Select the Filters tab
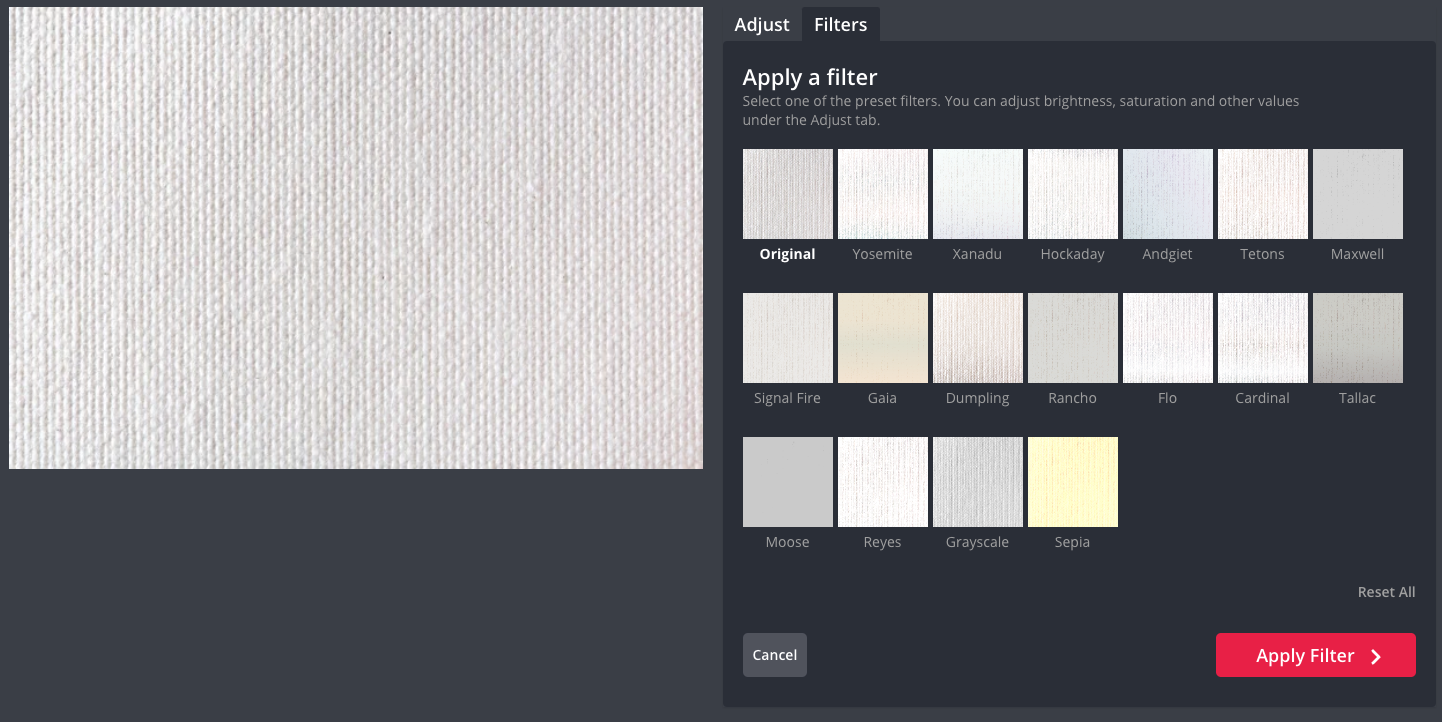This screenshot has height=722, width=1442. [x=840, y=25]
